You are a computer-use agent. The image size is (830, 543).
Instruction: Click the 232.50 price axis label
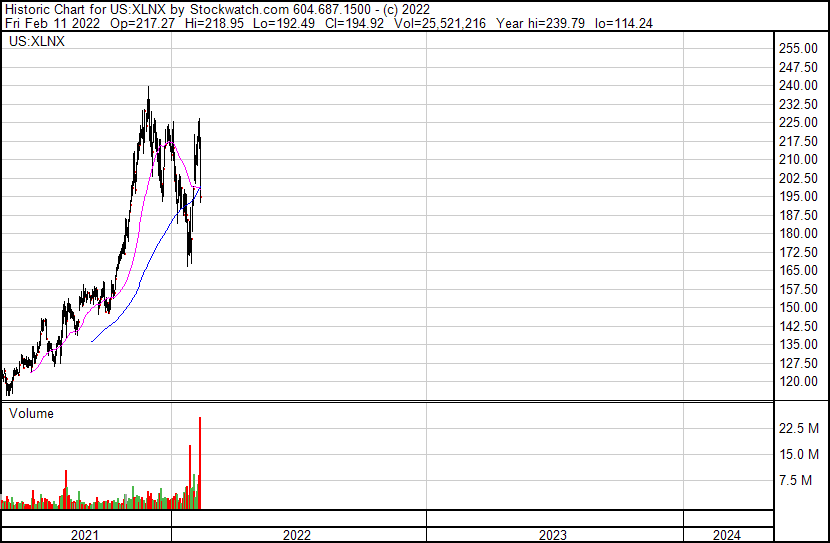(x=798, y=104)
